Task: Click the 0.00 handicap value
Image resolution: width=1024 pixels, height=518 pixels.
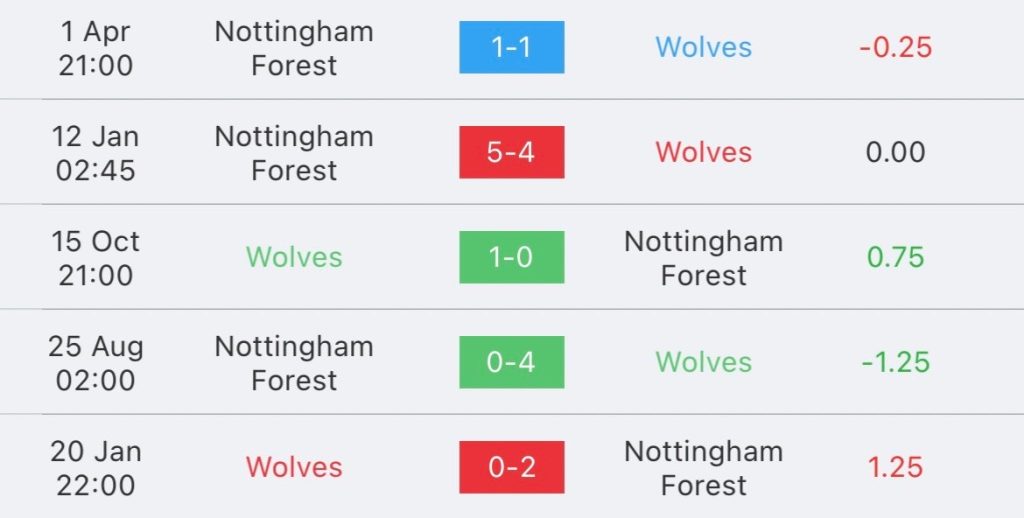Action: (895, 152)
